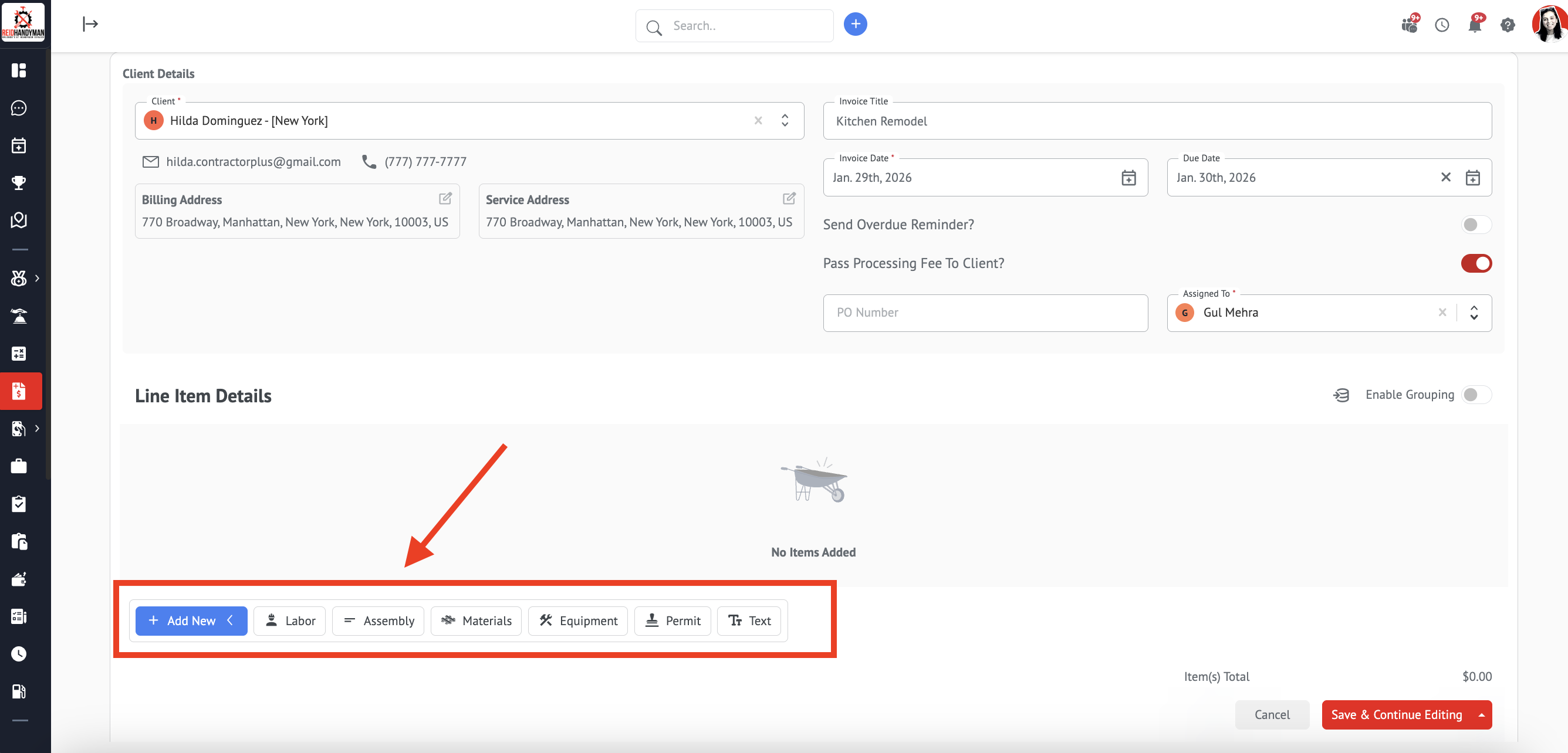Enable the Send Overdue Reminder toggle

coord(1475,225)
